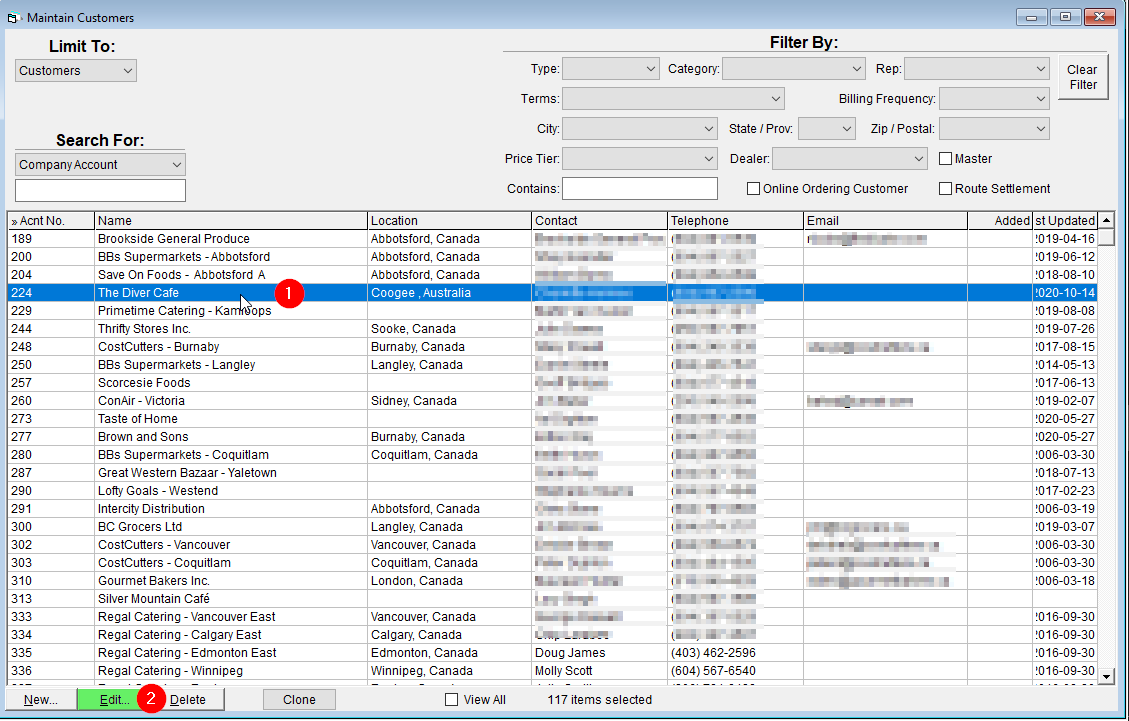Image resolution: width=1129 pixels, height=721 pixels.
Task: Open the Price Tier dropdown
Action: 639,158
